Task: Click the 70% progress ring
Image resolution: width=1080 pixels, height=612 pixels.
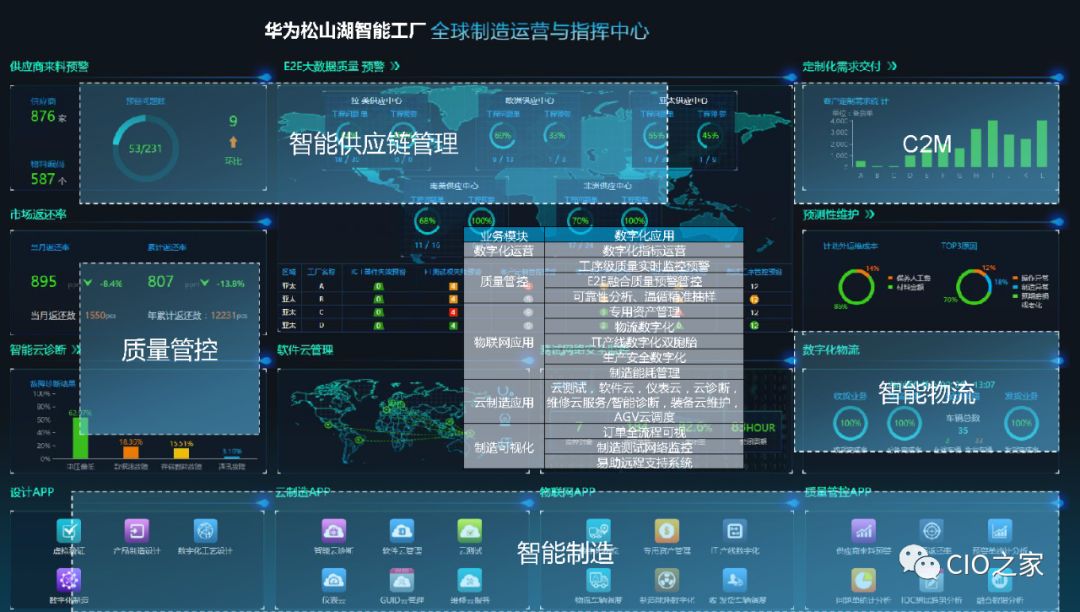Action: [580, 221]
